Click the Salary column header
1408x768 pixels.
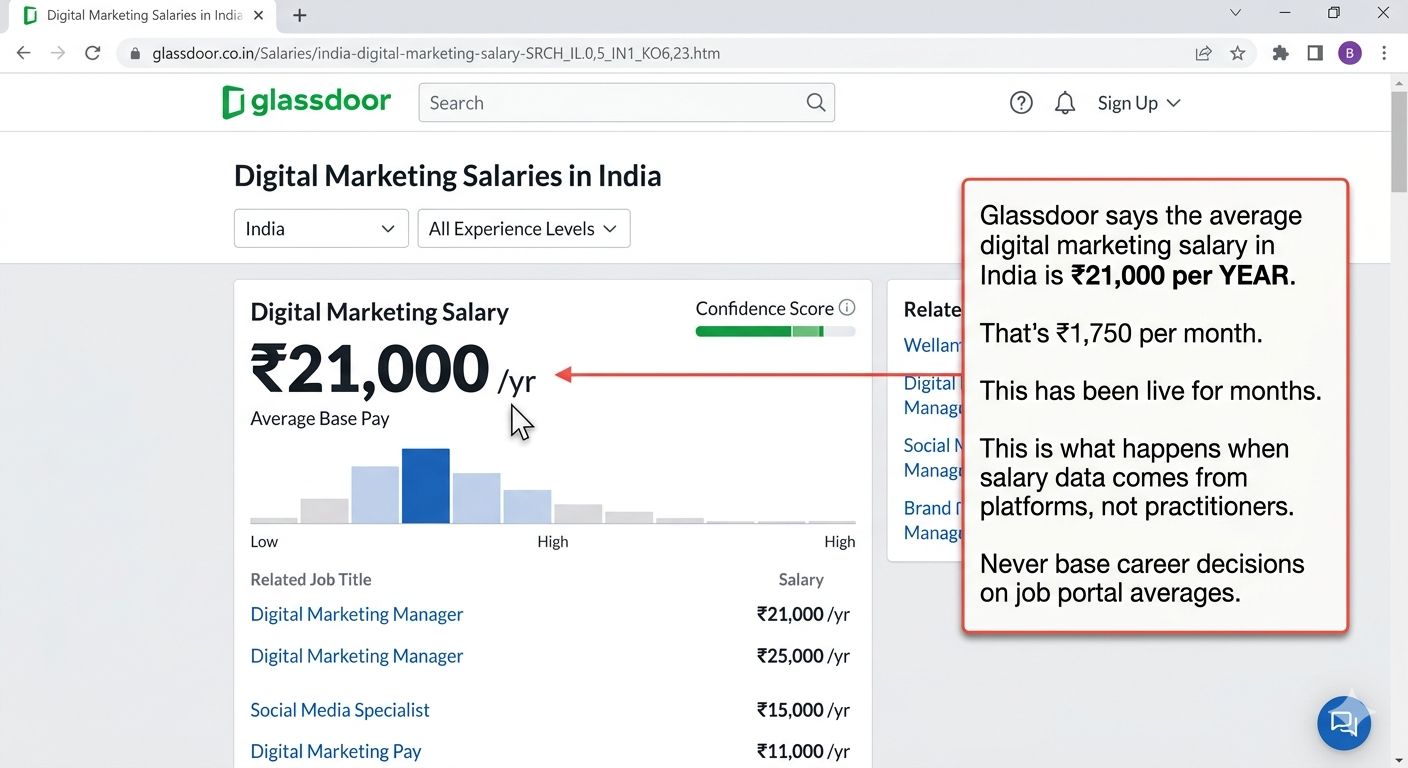[x=801, y=579]
